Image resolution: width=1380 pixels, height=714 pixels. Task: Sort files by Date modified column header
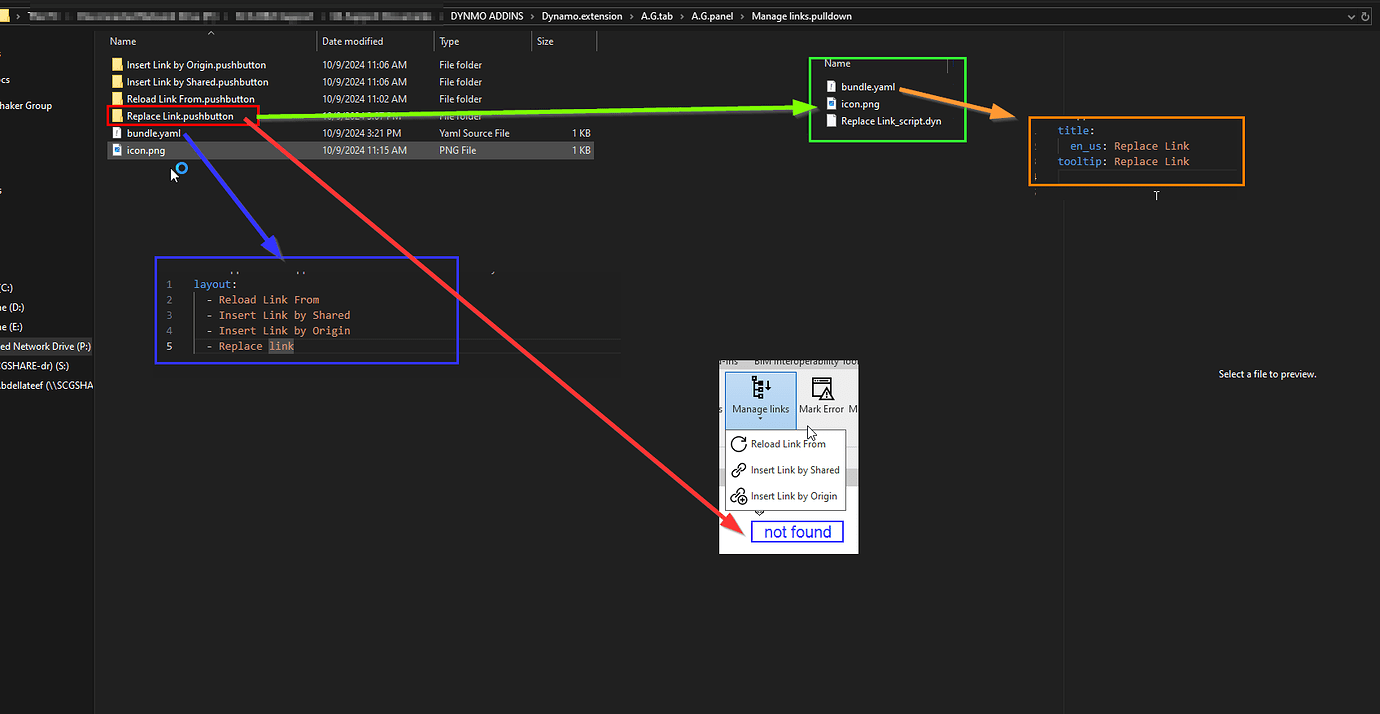[x=352, y=41]
